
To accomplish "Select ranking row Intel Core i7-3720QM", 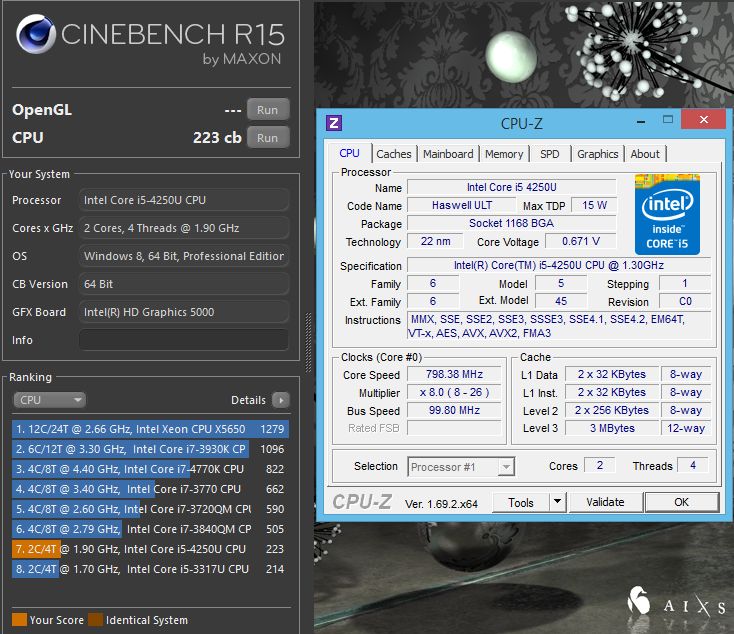I will (x=150, y=509).
